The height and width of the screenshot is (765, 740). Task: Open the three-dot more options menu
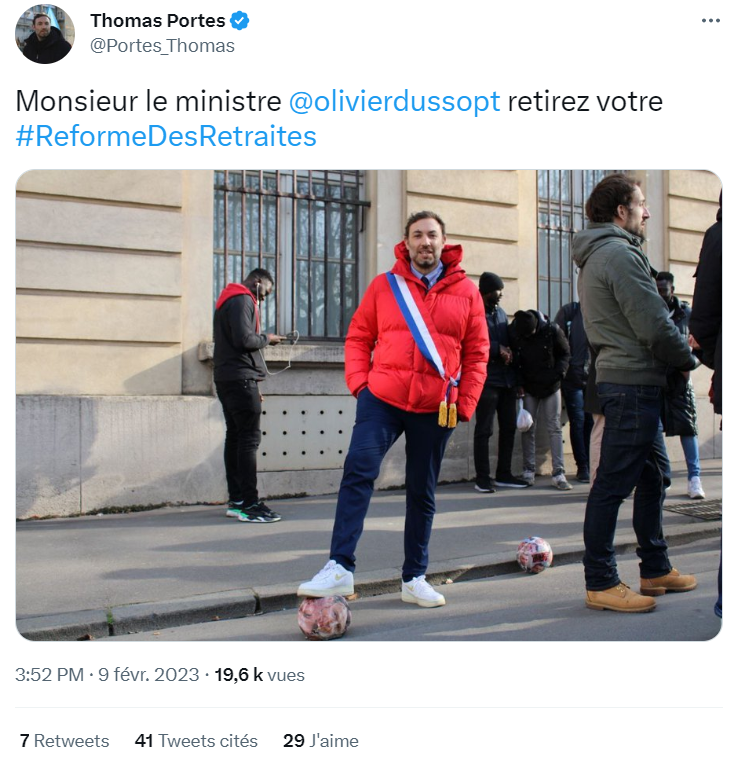point(710,20)
